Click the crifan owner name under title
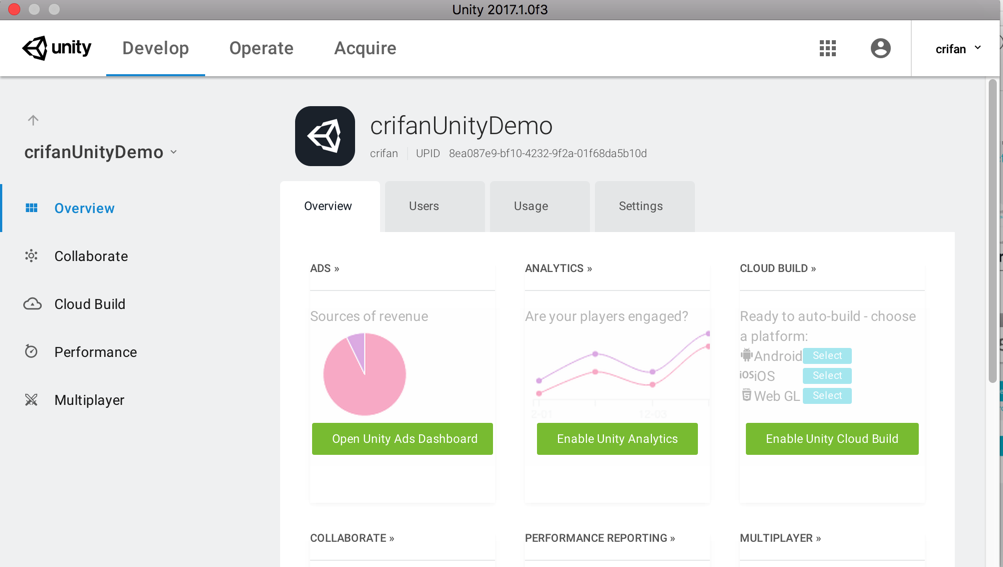 (x=384, y=153)
